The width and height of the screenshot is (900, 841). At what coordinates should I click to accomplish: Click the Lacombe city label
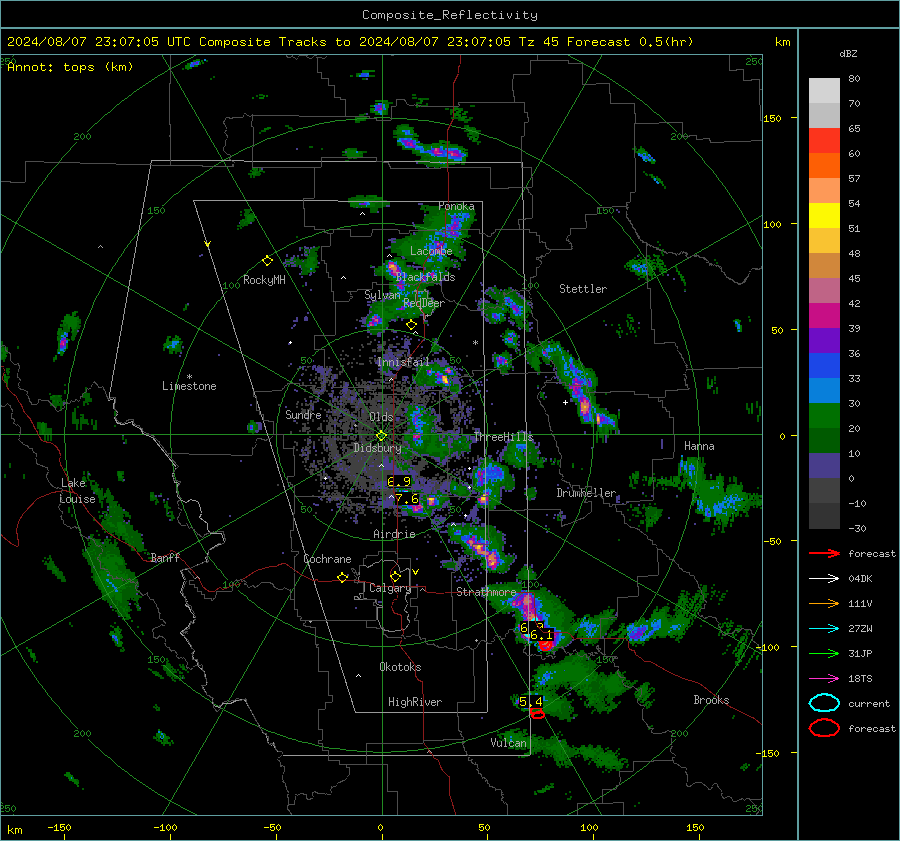coord(431,251)
